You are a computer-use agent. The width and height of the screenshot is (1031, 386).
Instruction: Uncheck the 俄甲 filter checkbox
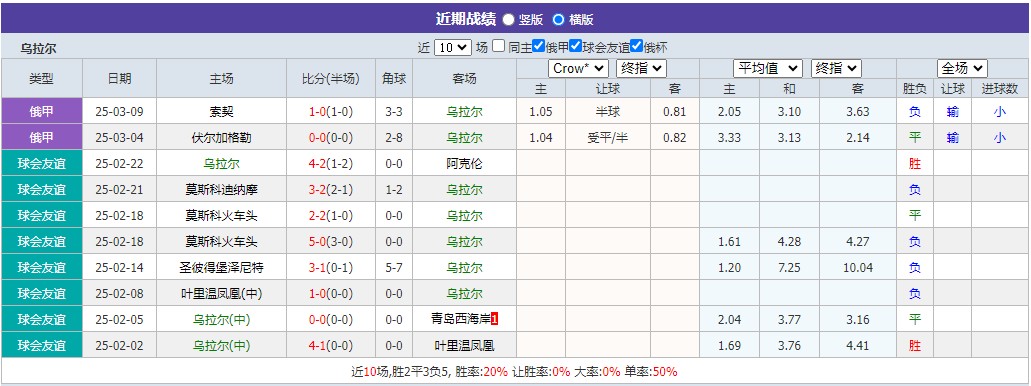tap(539, 46)
